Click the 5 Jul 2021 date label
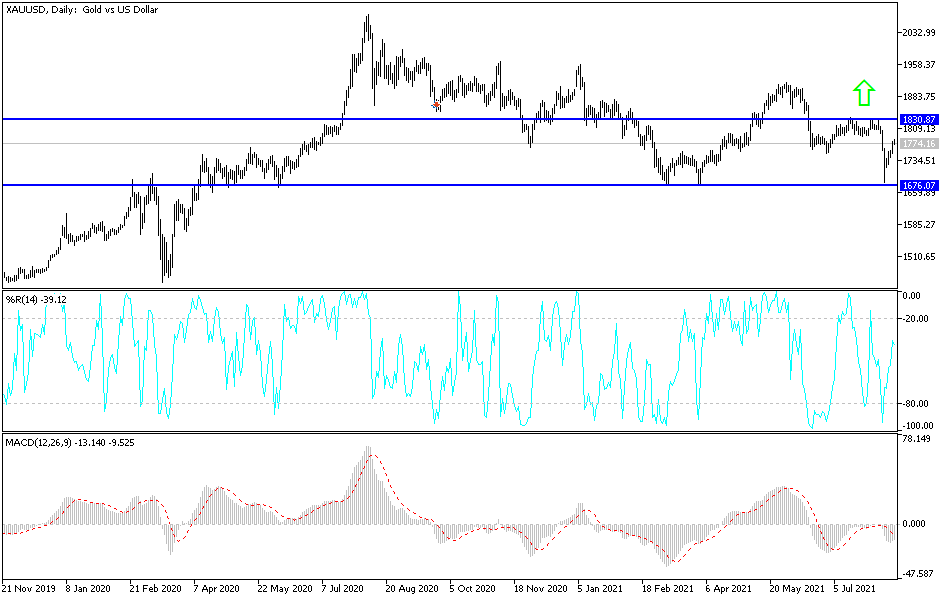The image size is (950, 600). (854, 588)
